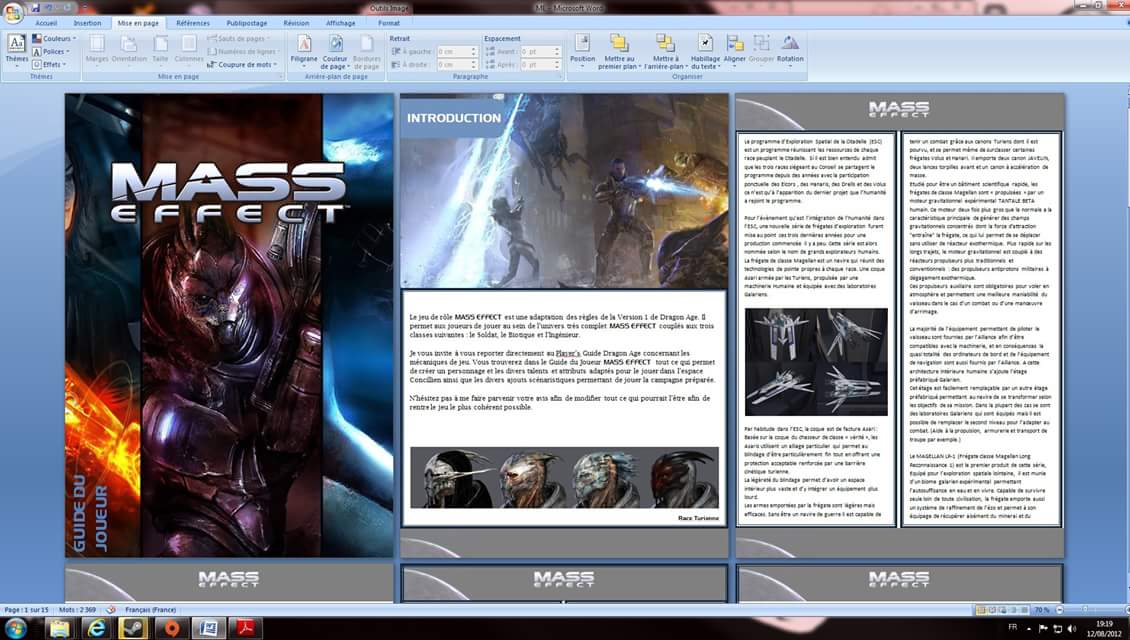Click the Français (France) language indicator
Screen dimensions: 1130x640
(151, 610)
